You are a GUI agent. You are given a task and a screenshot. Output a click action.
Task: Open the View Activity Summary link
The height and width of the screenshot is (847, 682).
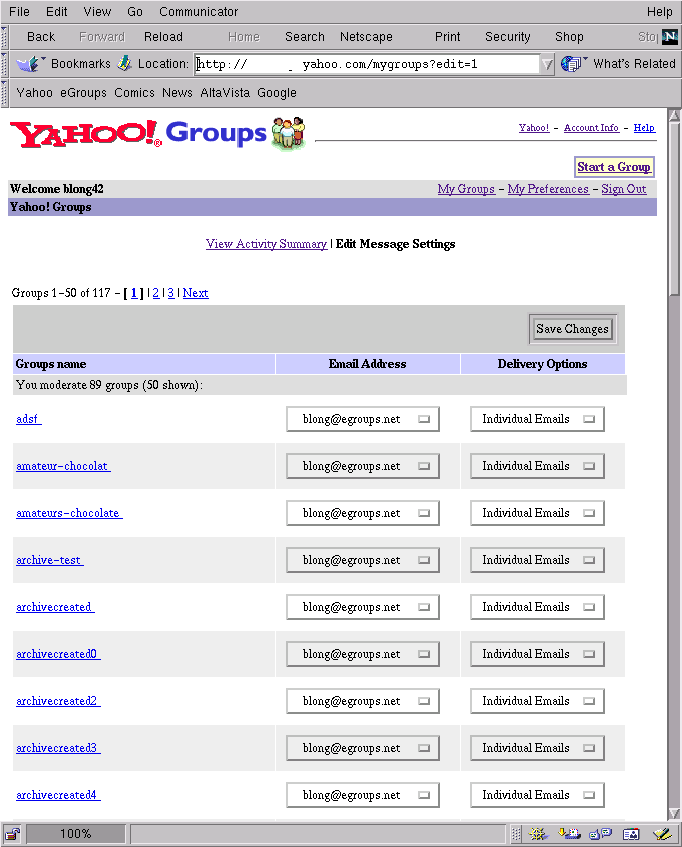[x=266, y=244]
